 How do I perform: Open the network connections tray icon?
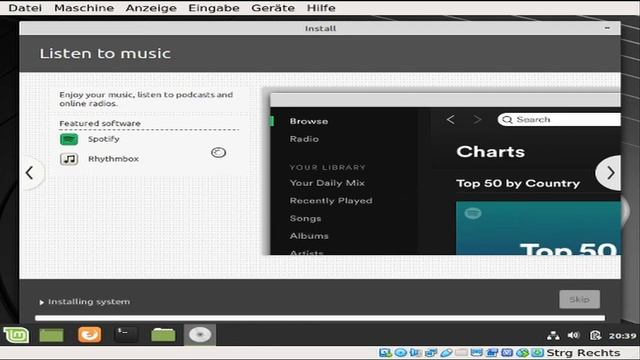[x=553, y=336]
